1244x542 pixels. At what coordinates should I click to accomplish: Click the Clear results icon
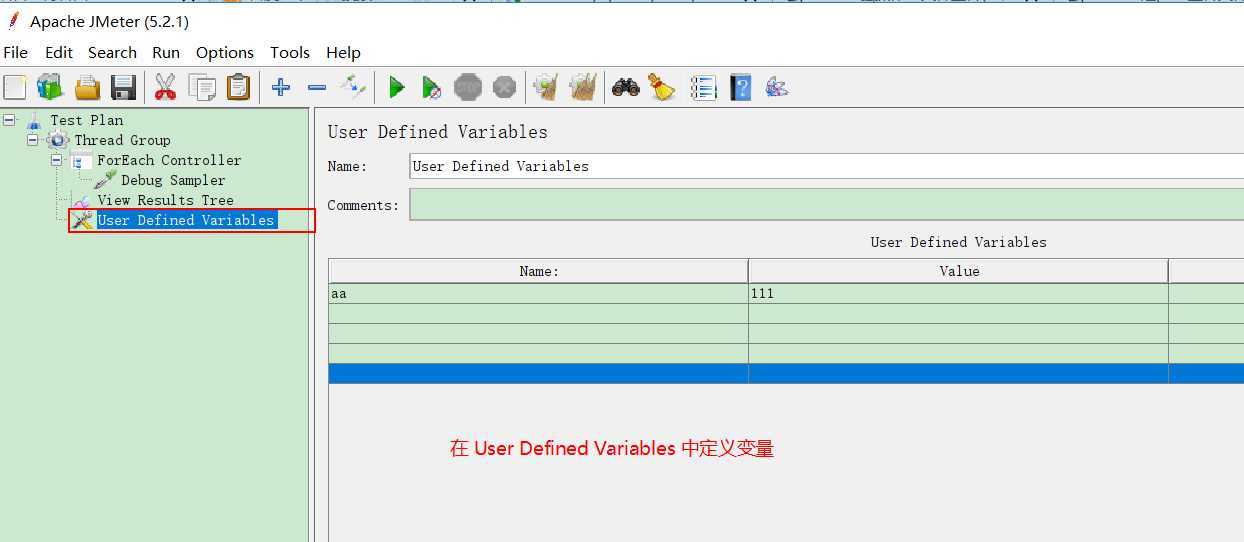(546, 87)
